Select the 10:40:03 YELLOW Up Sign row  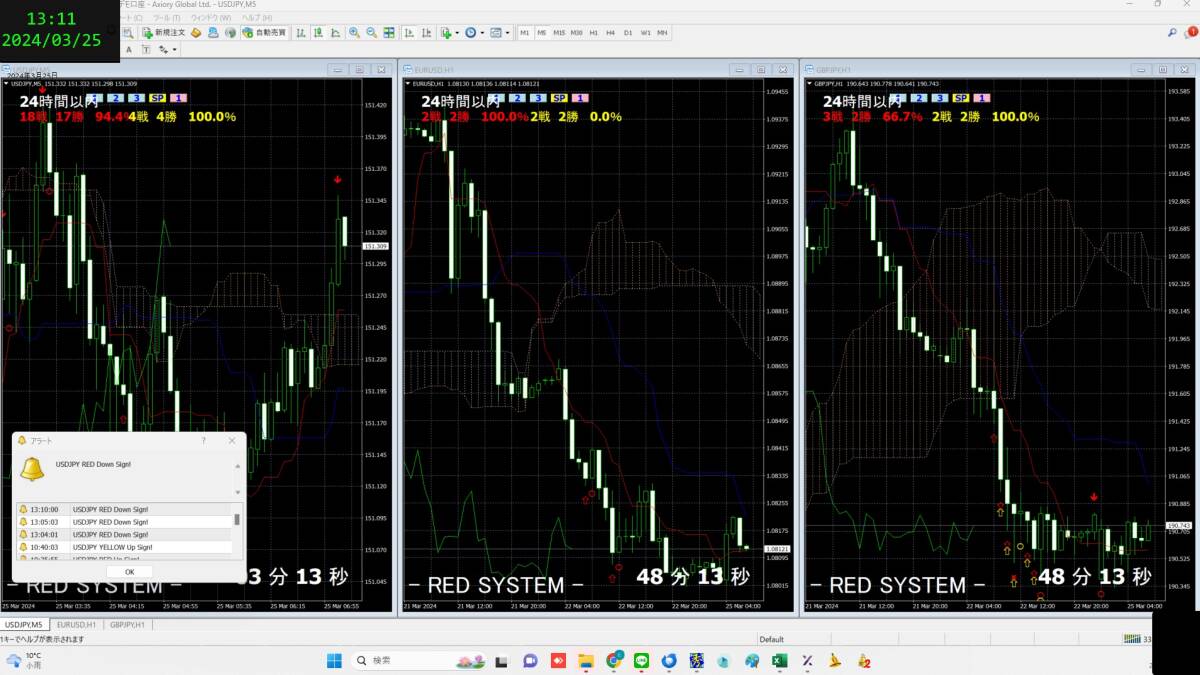click(125, 547)
